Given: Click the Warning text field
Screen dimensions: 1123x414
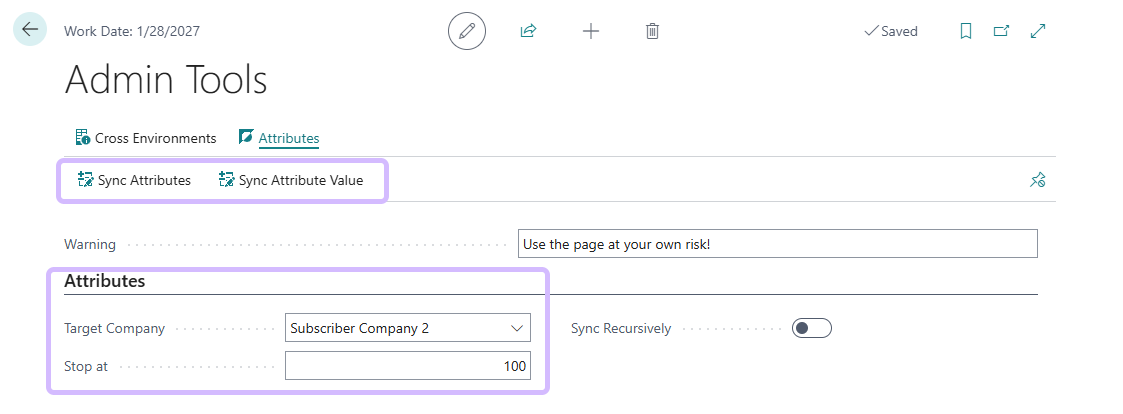Looking at the screenshot, I should (x=776, y=244).
